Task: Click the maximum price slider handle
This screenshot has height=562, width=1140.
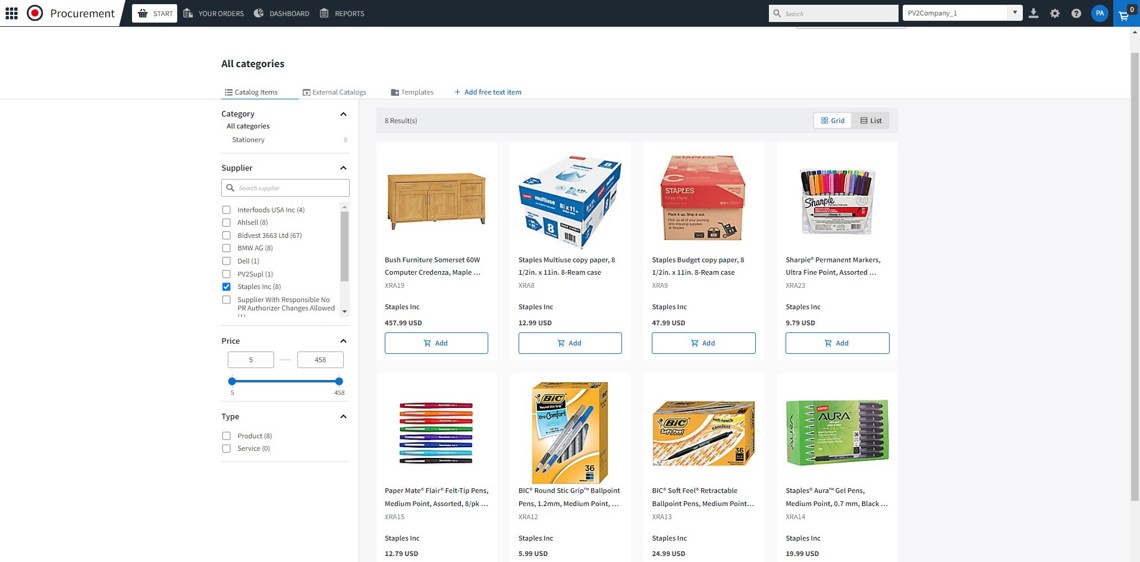Action: click(339, 381)
